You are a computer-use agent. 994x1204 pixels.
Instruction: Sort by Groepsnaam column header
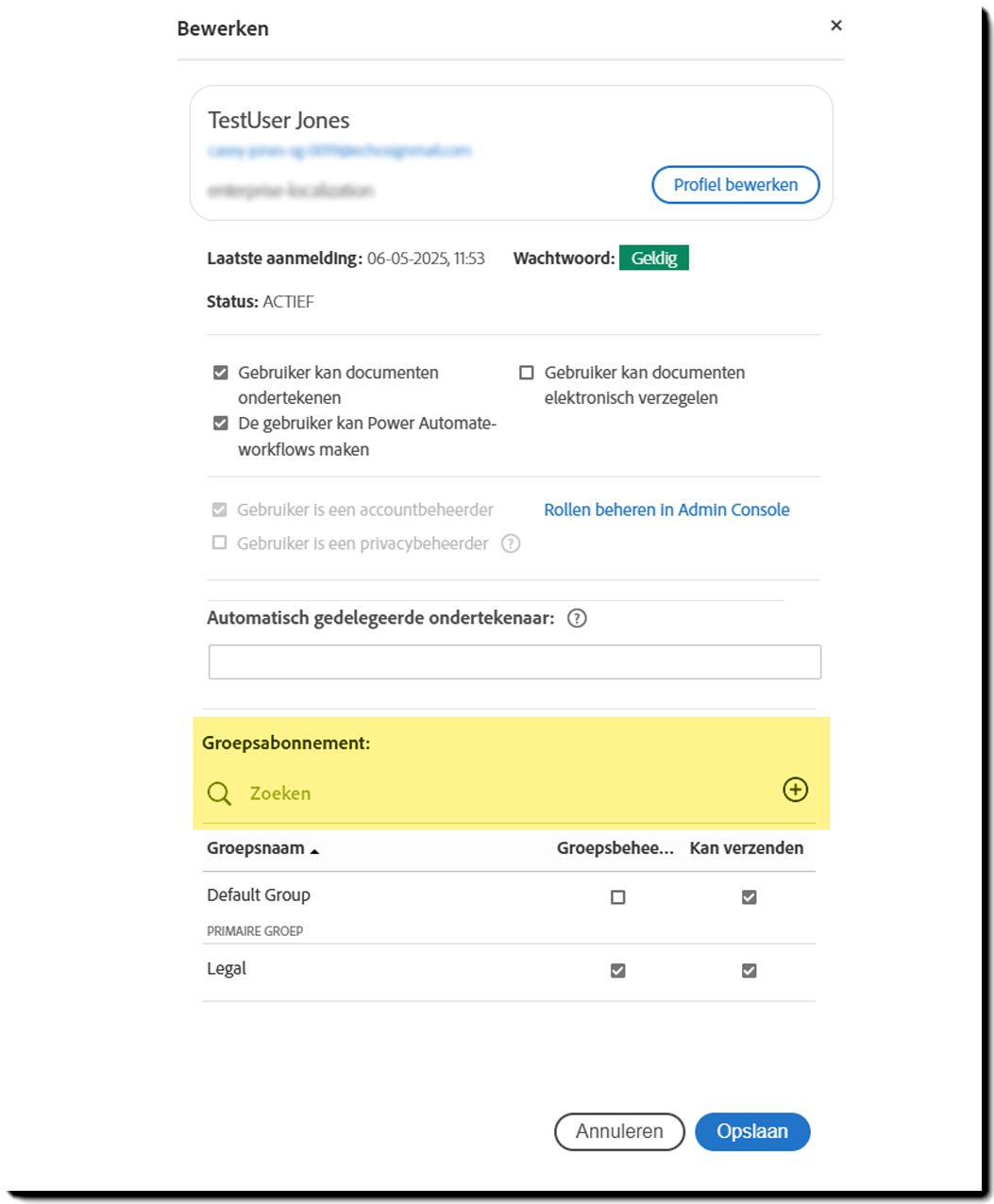pyautogui.click(x=262, y=848)
